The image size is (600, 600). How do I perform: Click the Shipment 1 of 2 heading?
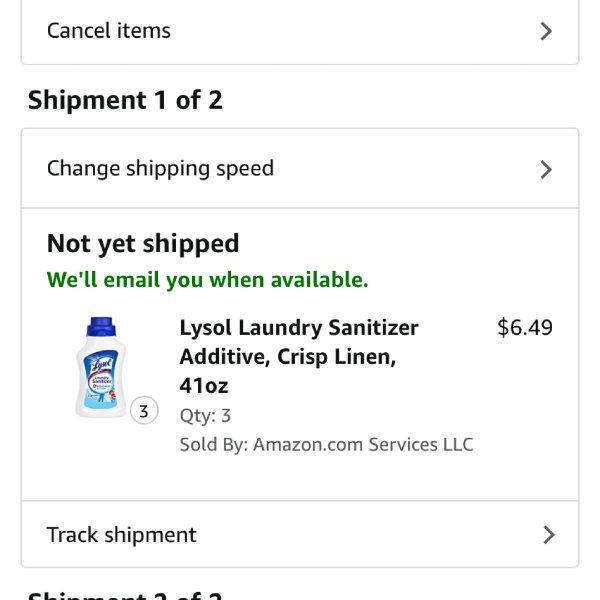125,100
